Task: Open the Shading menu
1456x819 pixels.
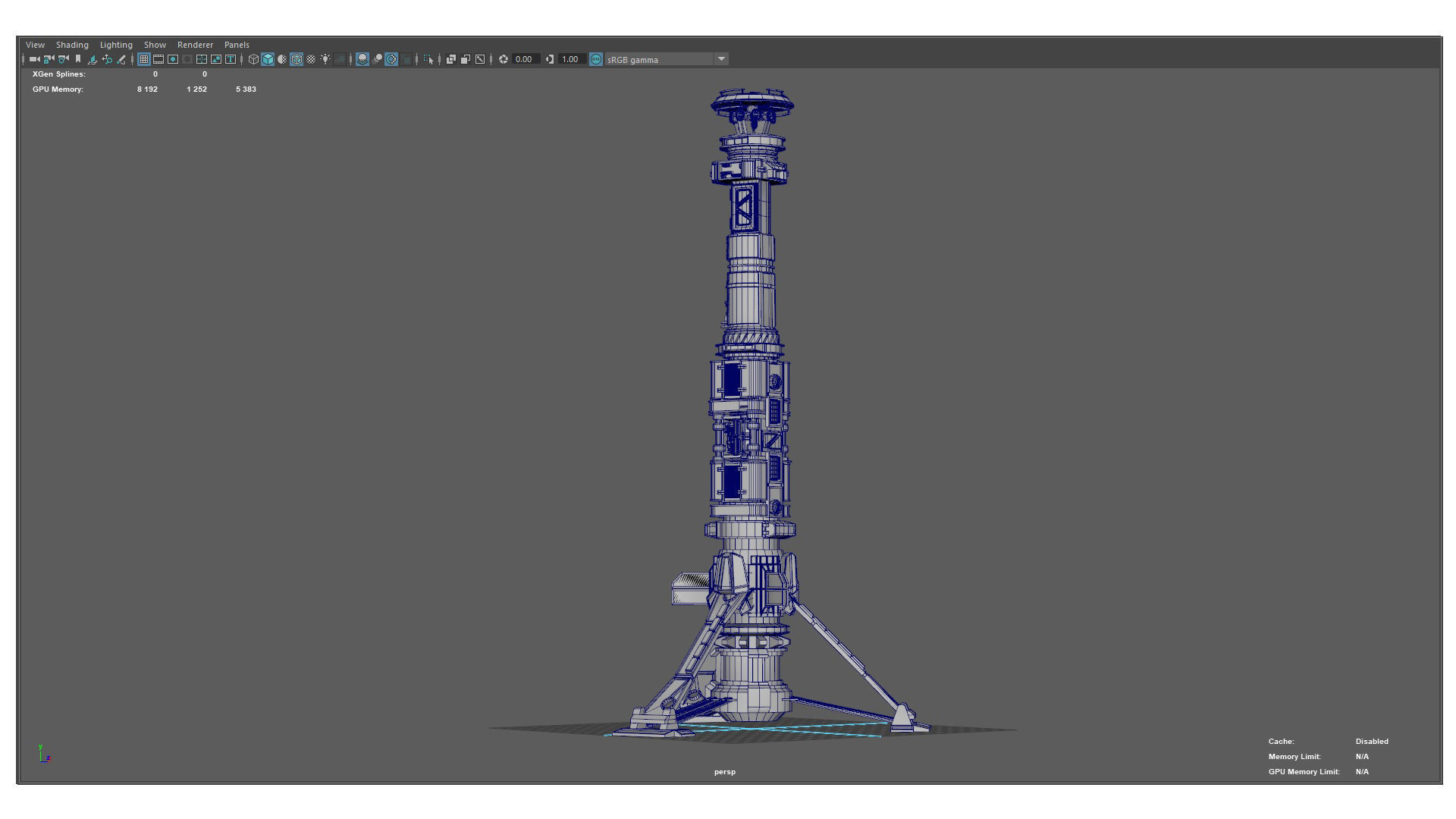Action: [x=72, y=45]
